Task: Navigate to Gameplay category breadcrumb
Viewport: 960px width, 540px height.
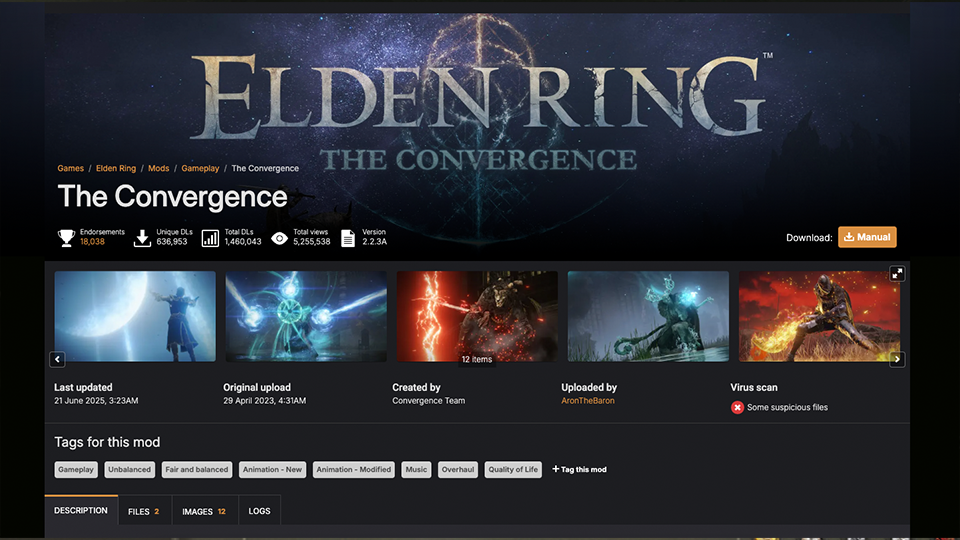Action: [x=200, y=168]
